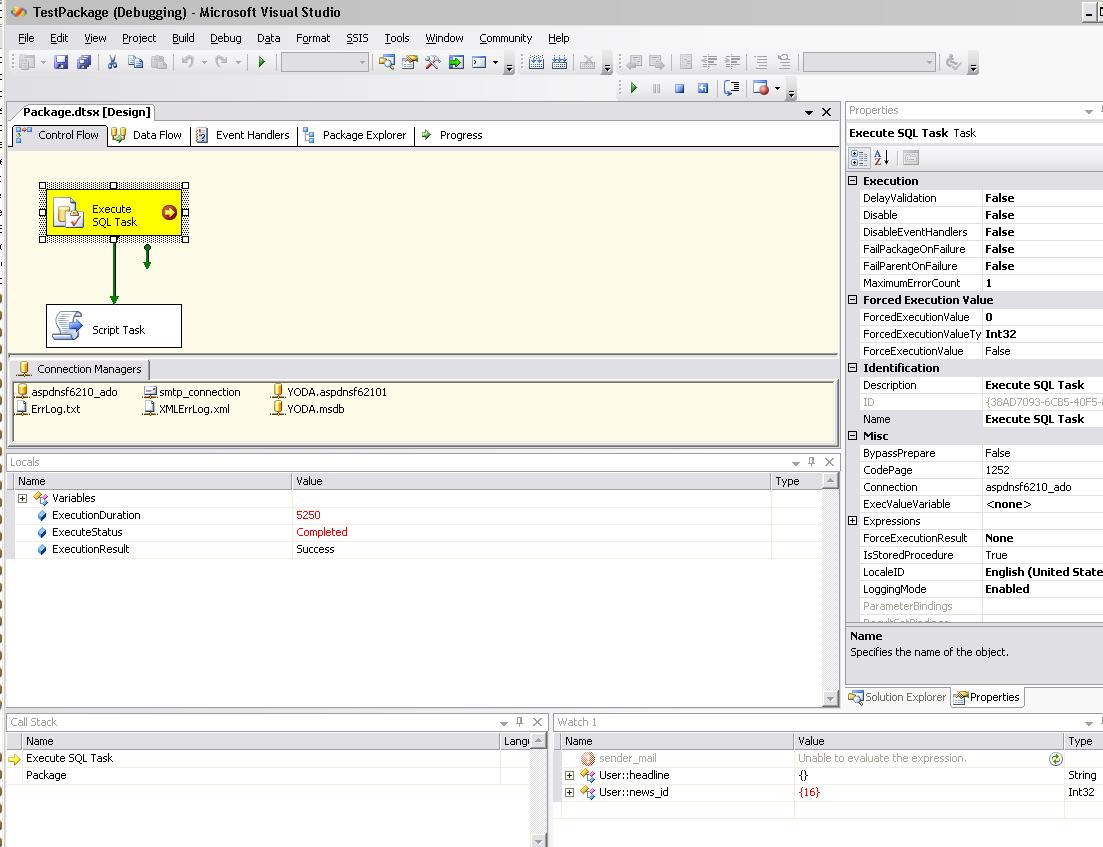
Task: Click the Locals panel vertical scrollbar
Action: [x=830, y=590]
